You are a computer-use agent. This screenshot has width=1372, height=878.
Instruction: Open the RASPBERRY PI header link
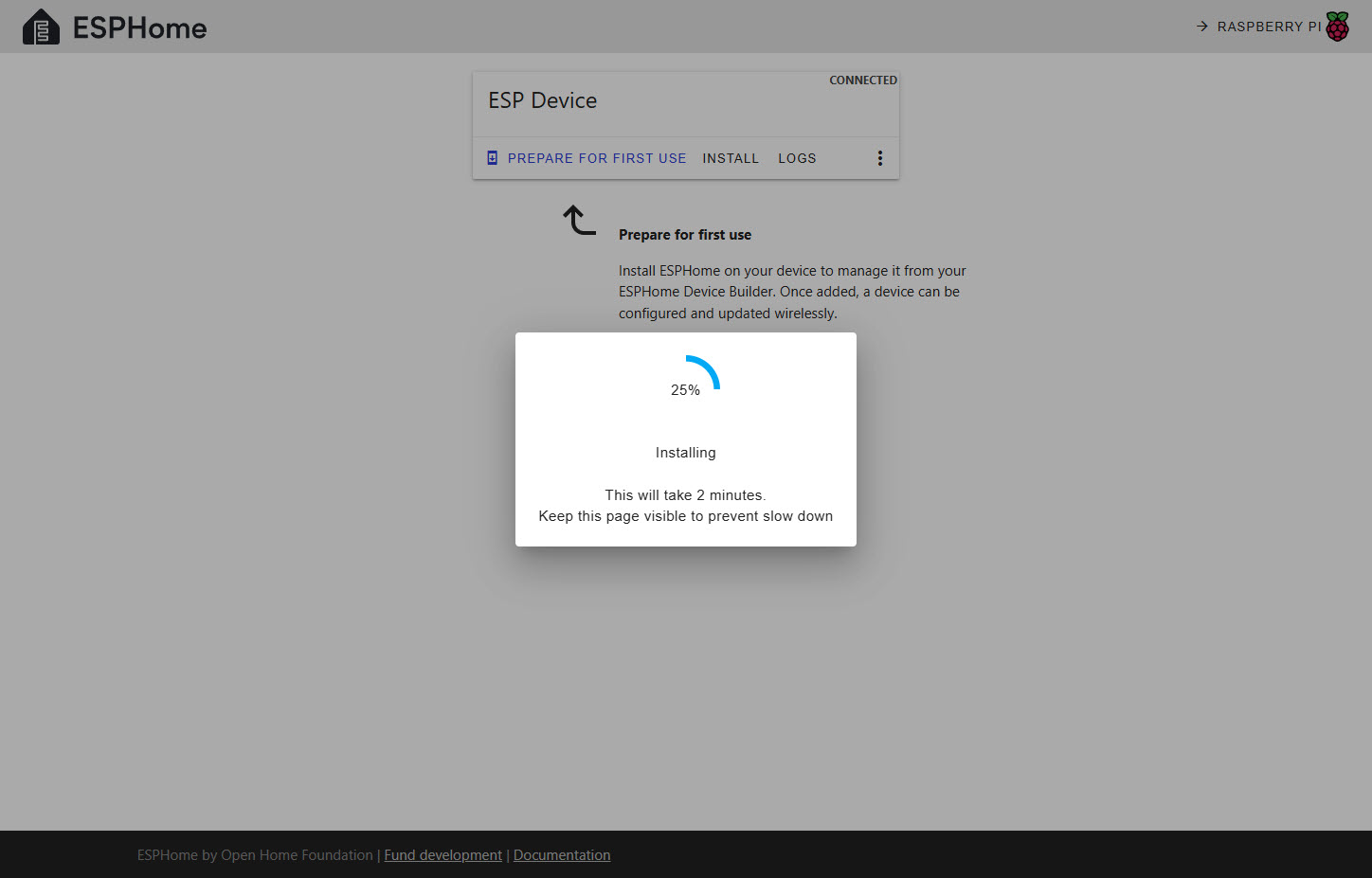point(1269,27)
